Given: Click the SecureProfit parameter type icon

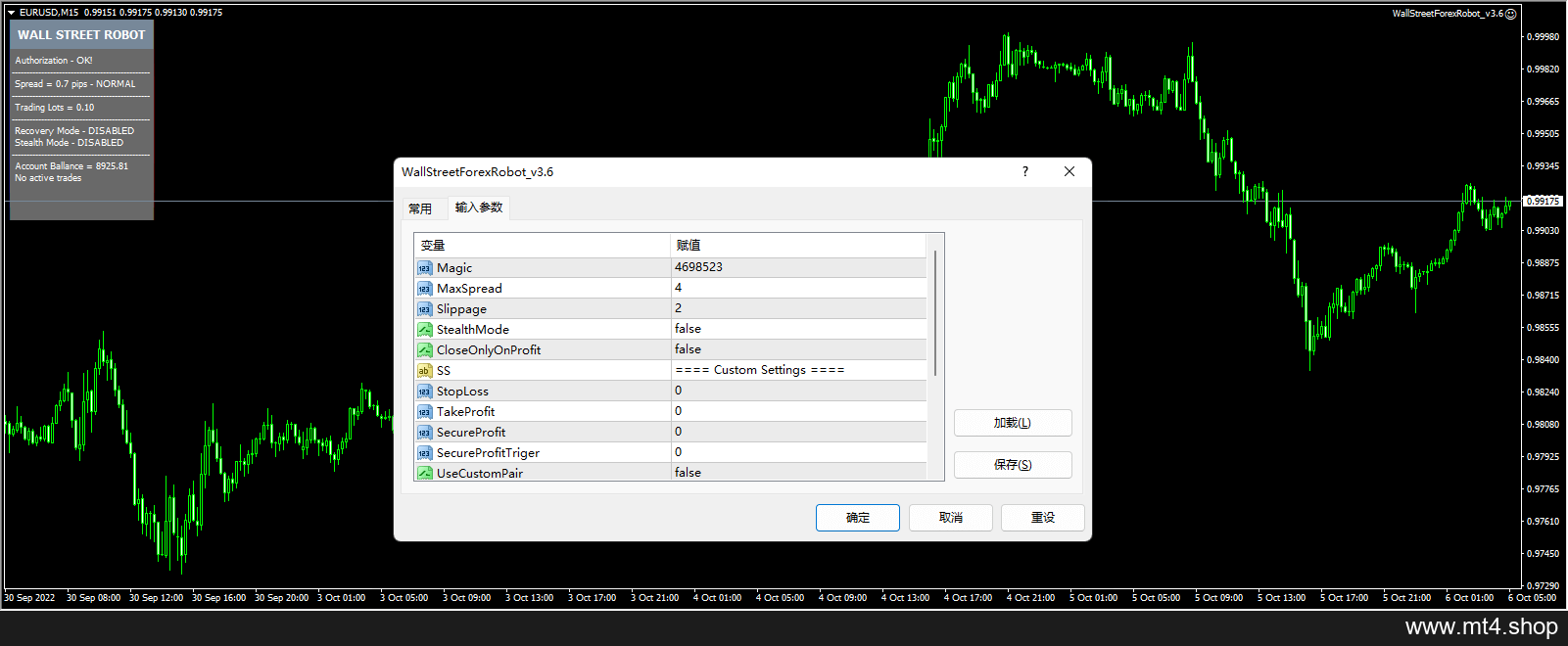Looking at the screenshot, I should click(424, 433).
